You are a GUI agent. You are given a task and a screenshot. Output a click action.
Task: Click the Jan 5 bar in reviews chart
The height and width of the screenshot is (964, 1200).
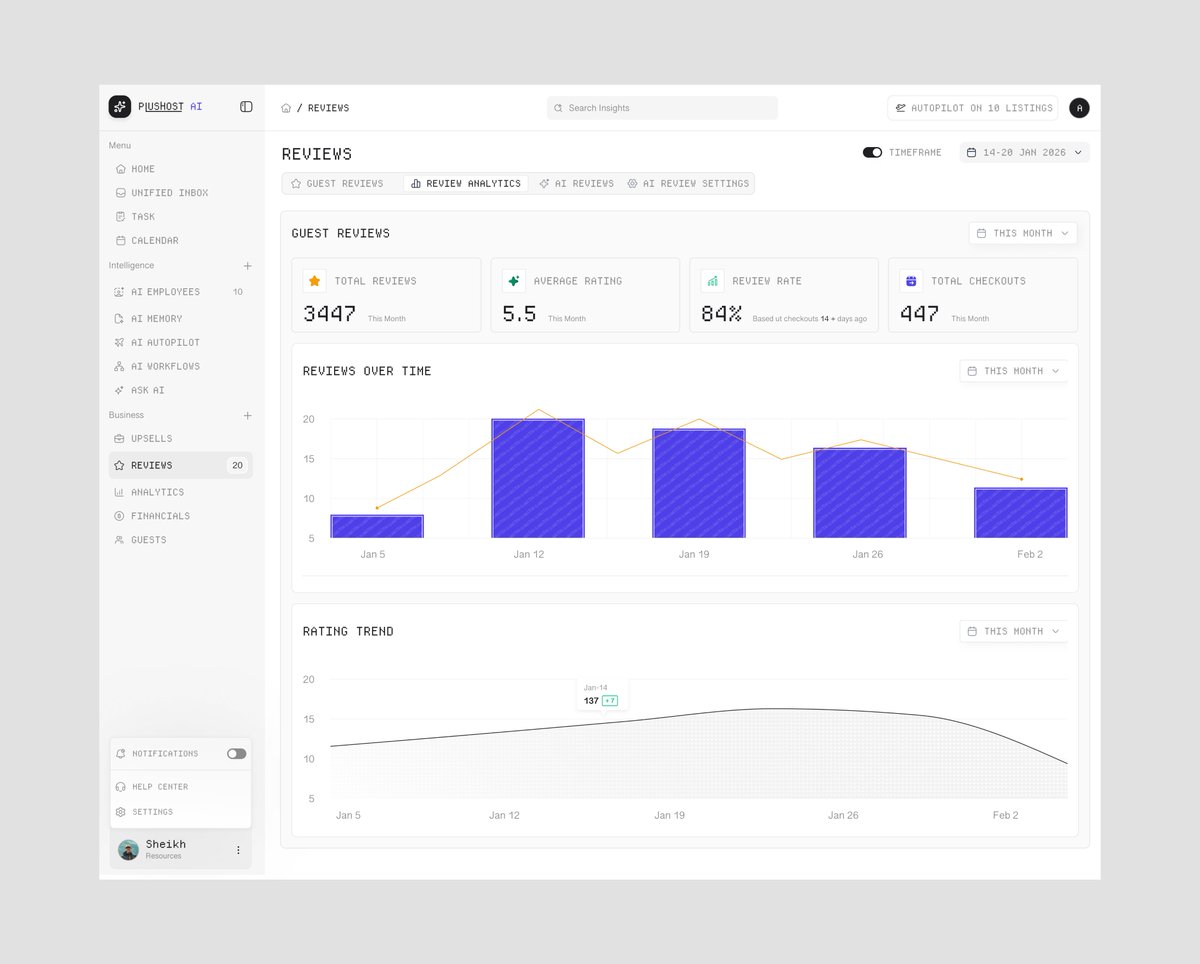pos(377,527)
